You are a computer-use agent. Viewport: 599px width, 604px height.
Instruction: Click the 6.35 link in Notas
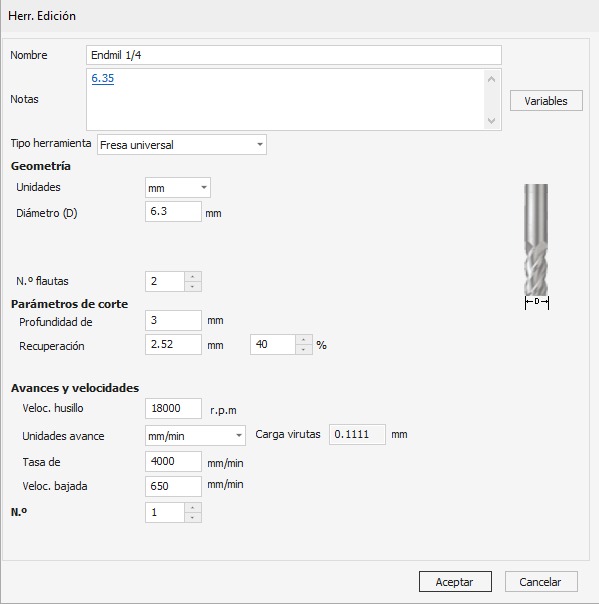point(102,78)
